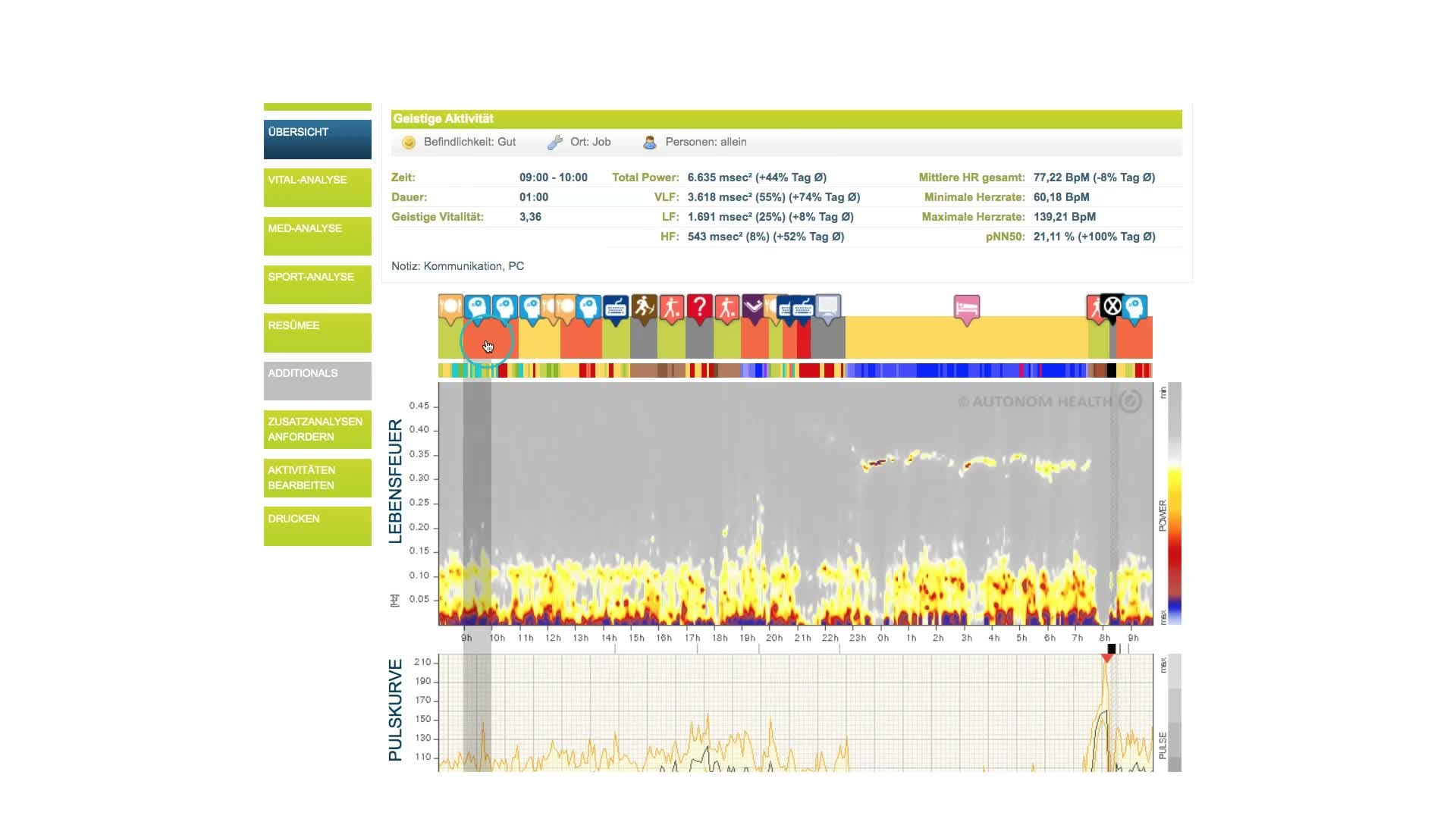This screenshot has width=1456, height=819.
Task: Go to Med-Analyse page
Action: click(x=317, y=236)
